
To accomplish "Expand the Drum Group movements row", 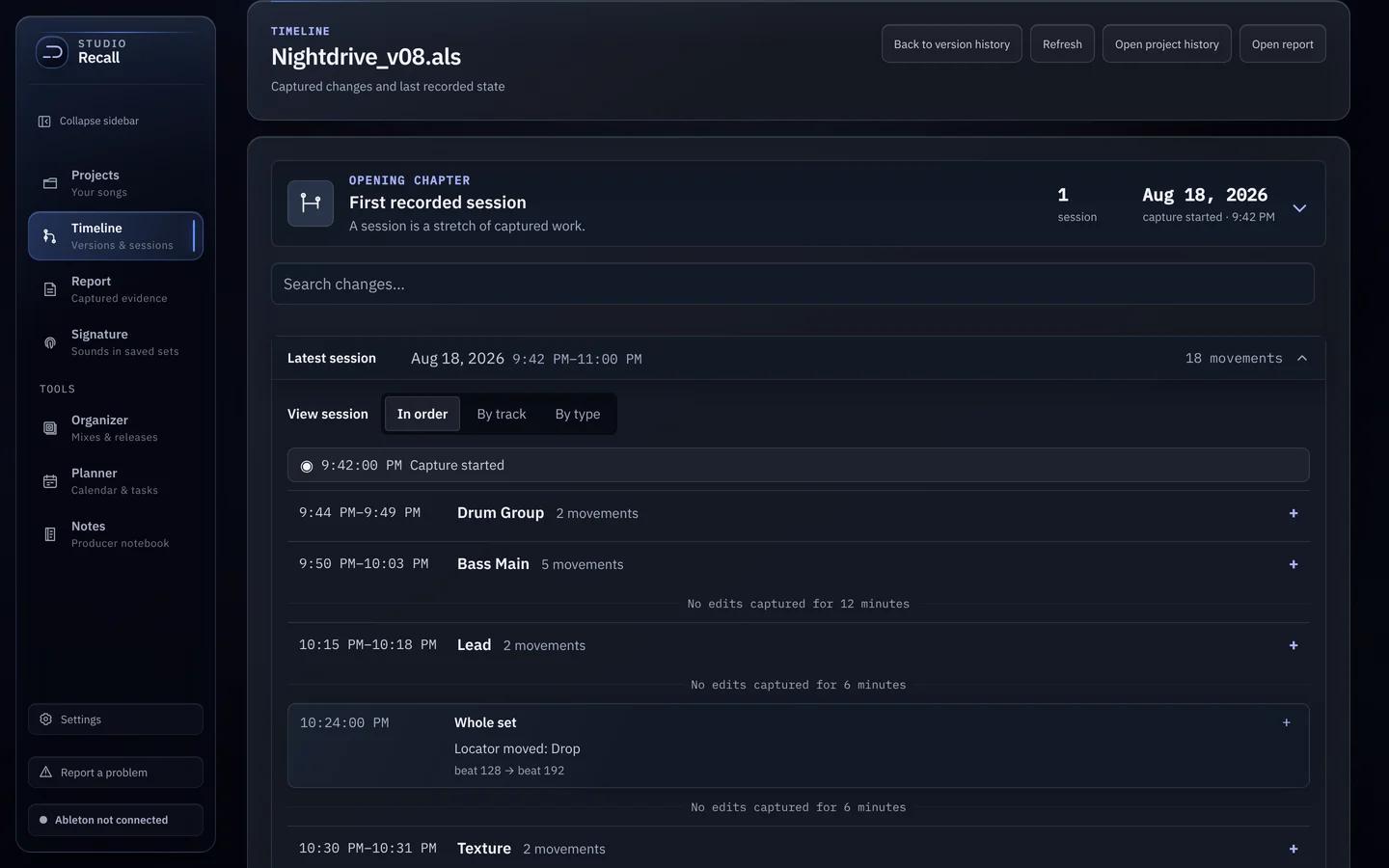I will tap(1294, 513).
